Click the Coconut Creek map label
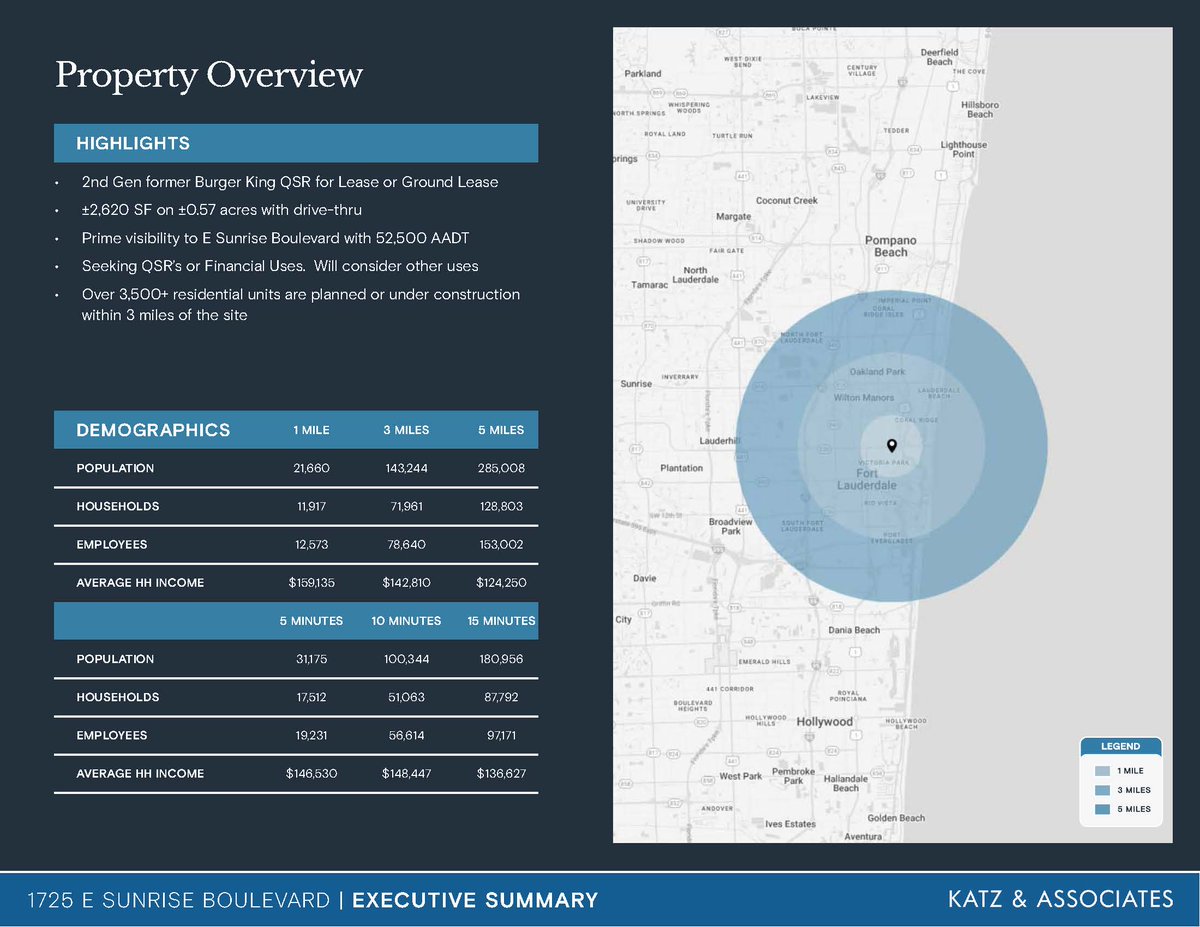The height and width of the screenshot is (927, 1200). 787,200
